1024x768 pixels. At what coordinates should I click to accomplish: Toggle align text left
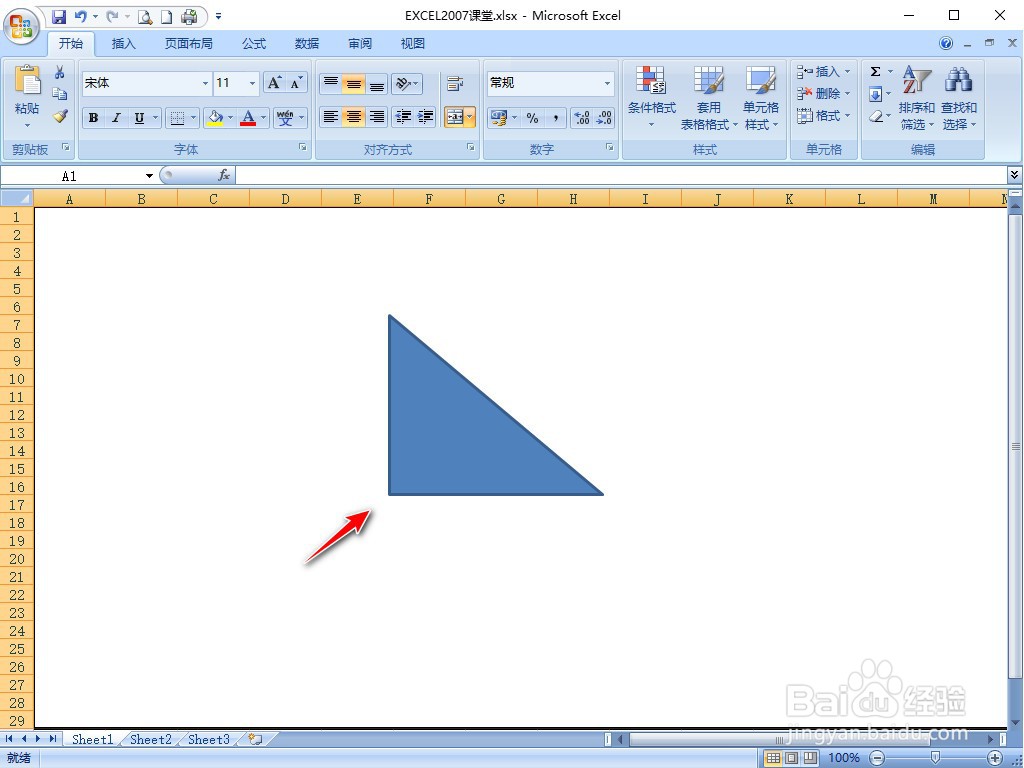click(x=331, y=118)
